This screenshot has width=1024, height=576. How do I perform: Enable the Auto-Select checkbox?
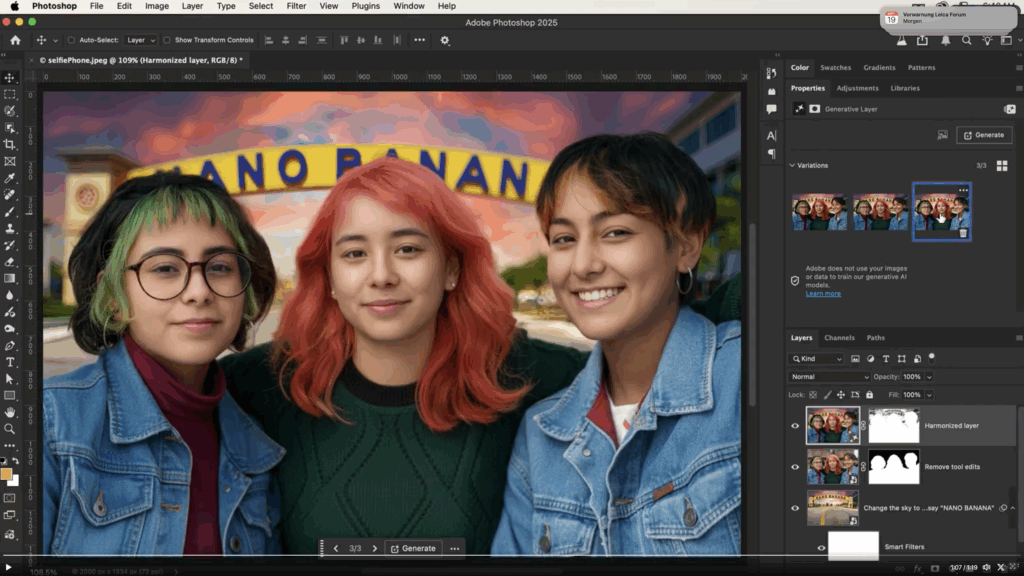tap(71, 40)
